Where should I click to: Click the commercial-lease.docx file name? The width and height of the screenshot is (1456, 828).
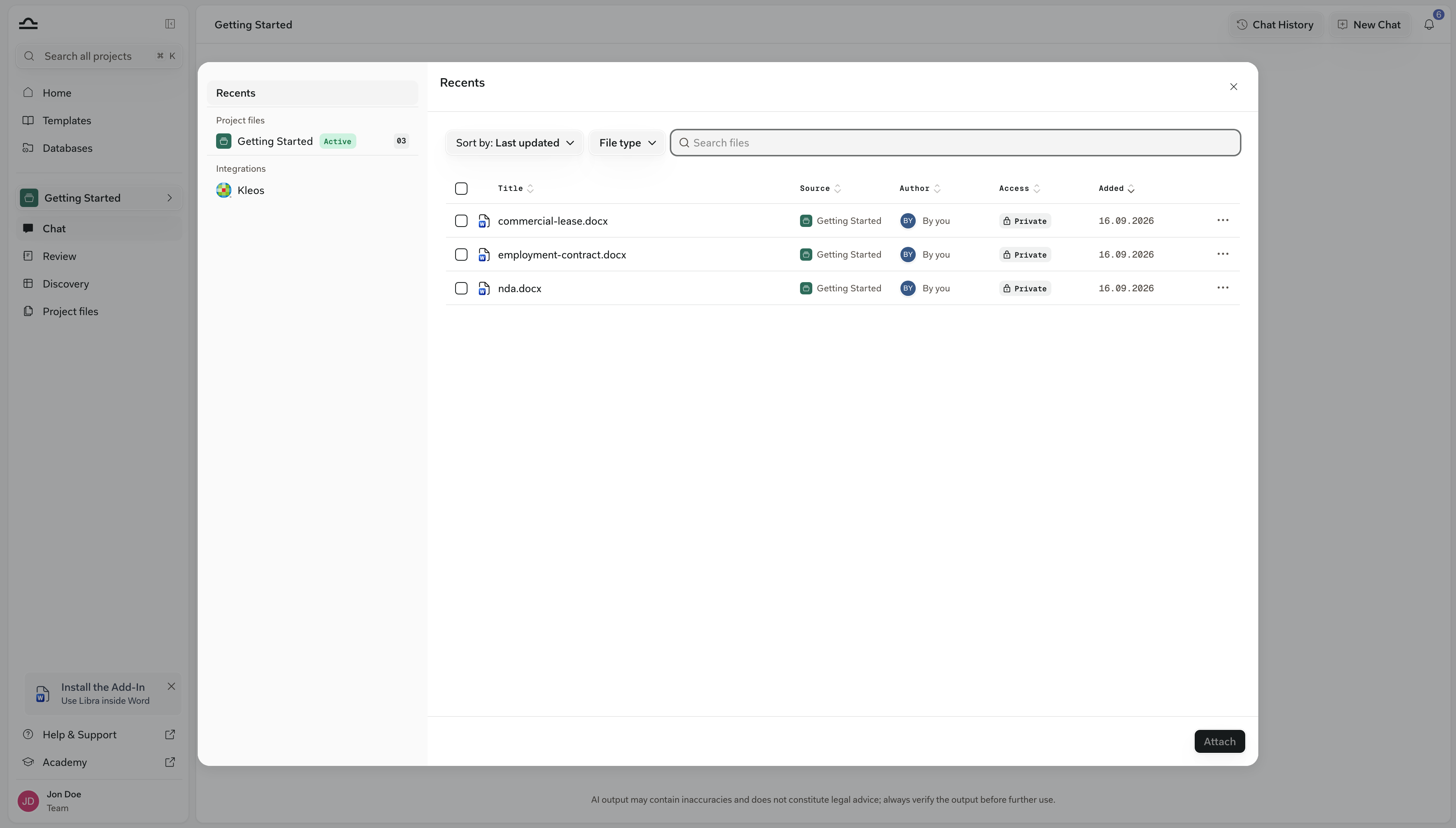[553, 221]
